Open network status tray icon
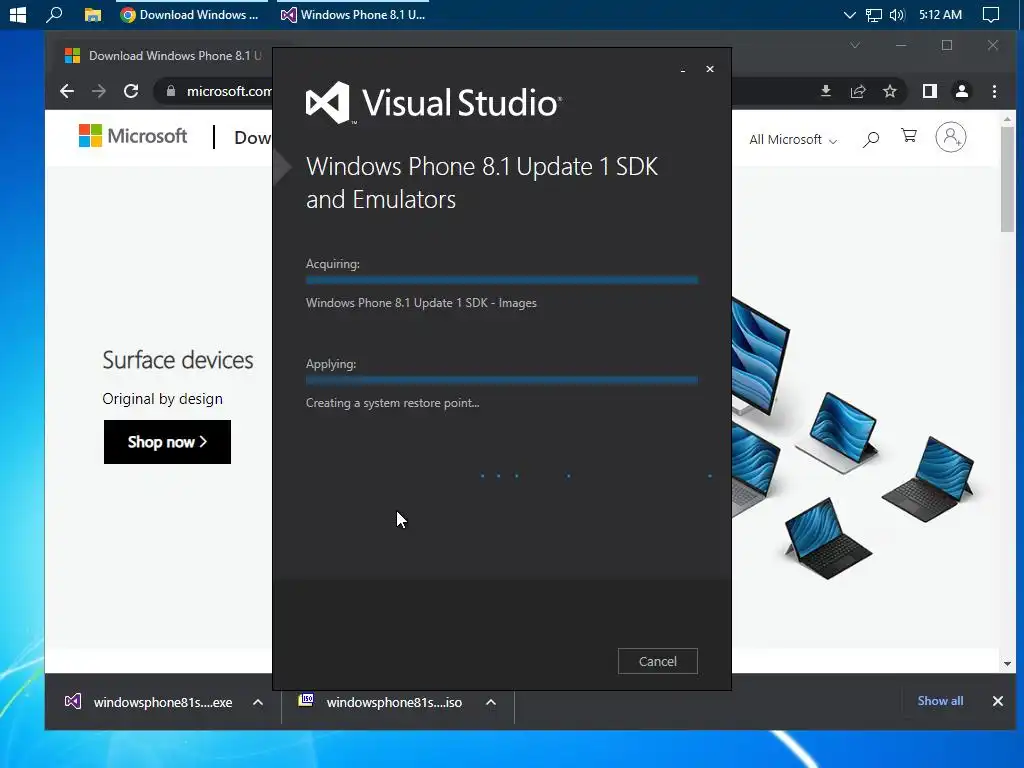The height and width of the screenshot is (768, 1024). tap(873, 14)
